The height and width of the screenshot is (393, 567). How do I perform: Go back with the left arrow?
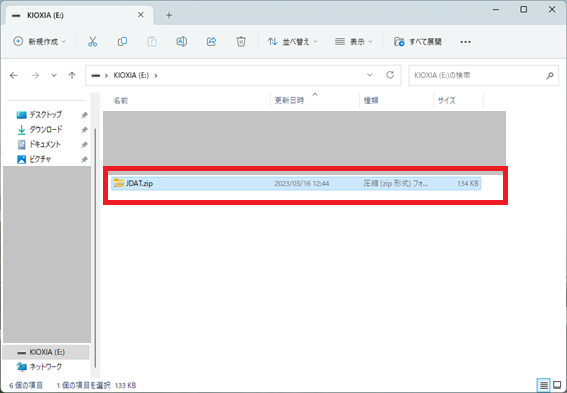point(14,75)
